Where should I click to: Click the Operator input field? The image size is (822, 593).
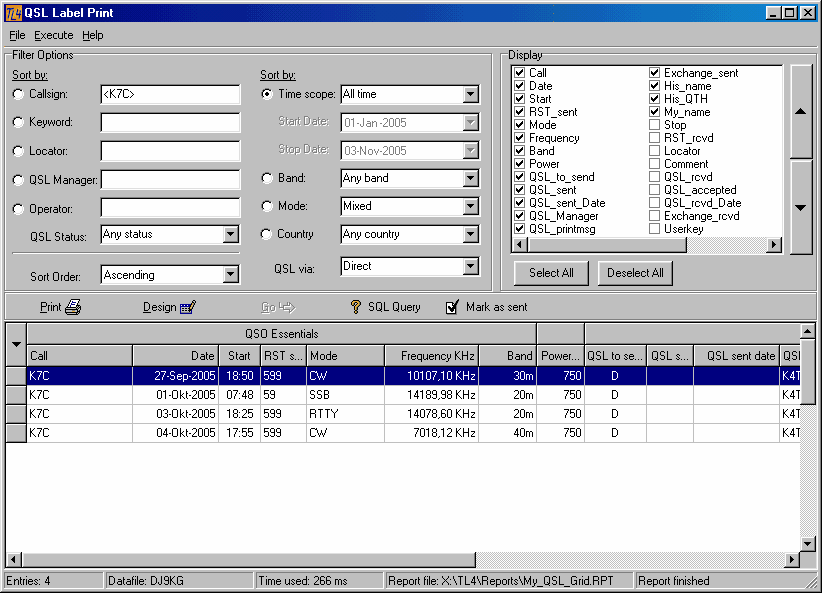click(170, 208)
